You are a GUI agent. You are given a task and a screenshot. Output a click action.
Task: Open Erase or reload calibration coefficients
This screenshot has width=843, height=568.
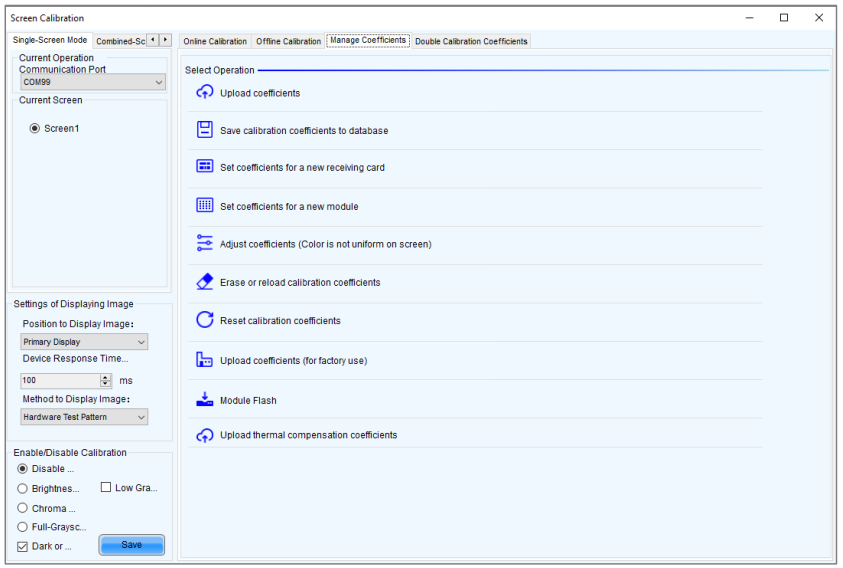pyautogui.click(x=300, y=282)
